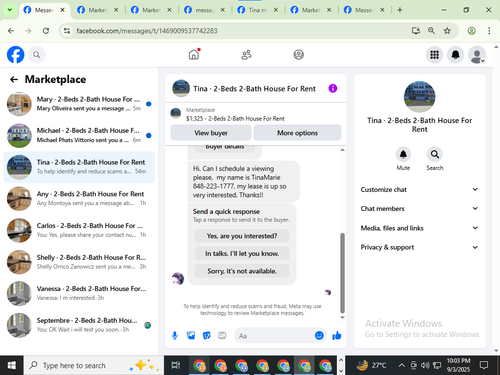500x375 pixels.
Task: Attach a photo file icon
Action: coord(191,336)
